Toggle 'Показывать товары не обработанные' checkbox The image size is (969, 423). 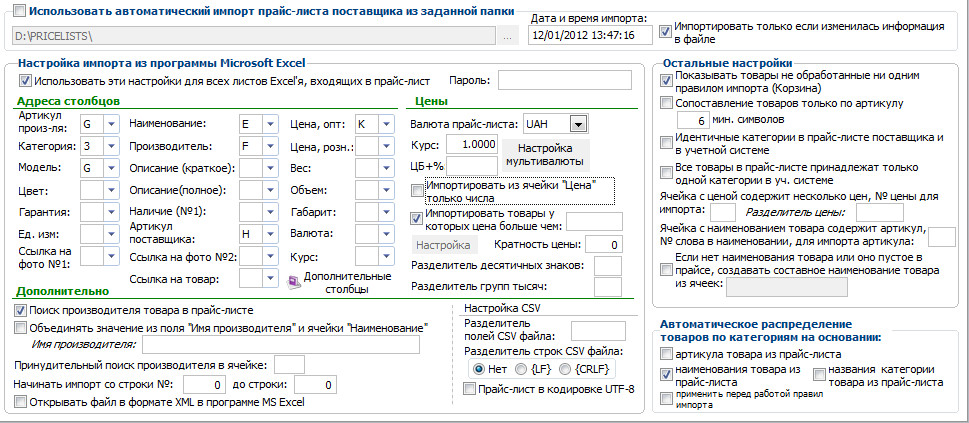click(x=666, y=80)
